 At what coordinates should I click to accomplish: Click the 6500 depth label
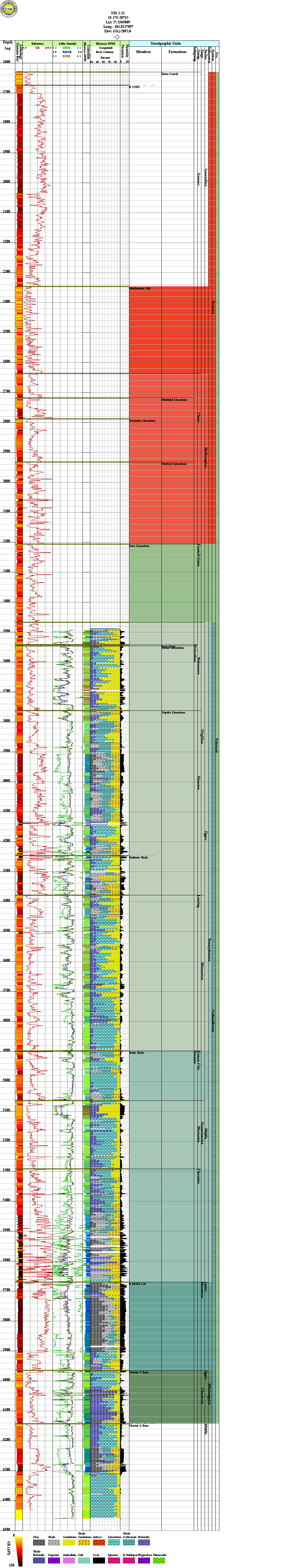tap(7, 1530)
